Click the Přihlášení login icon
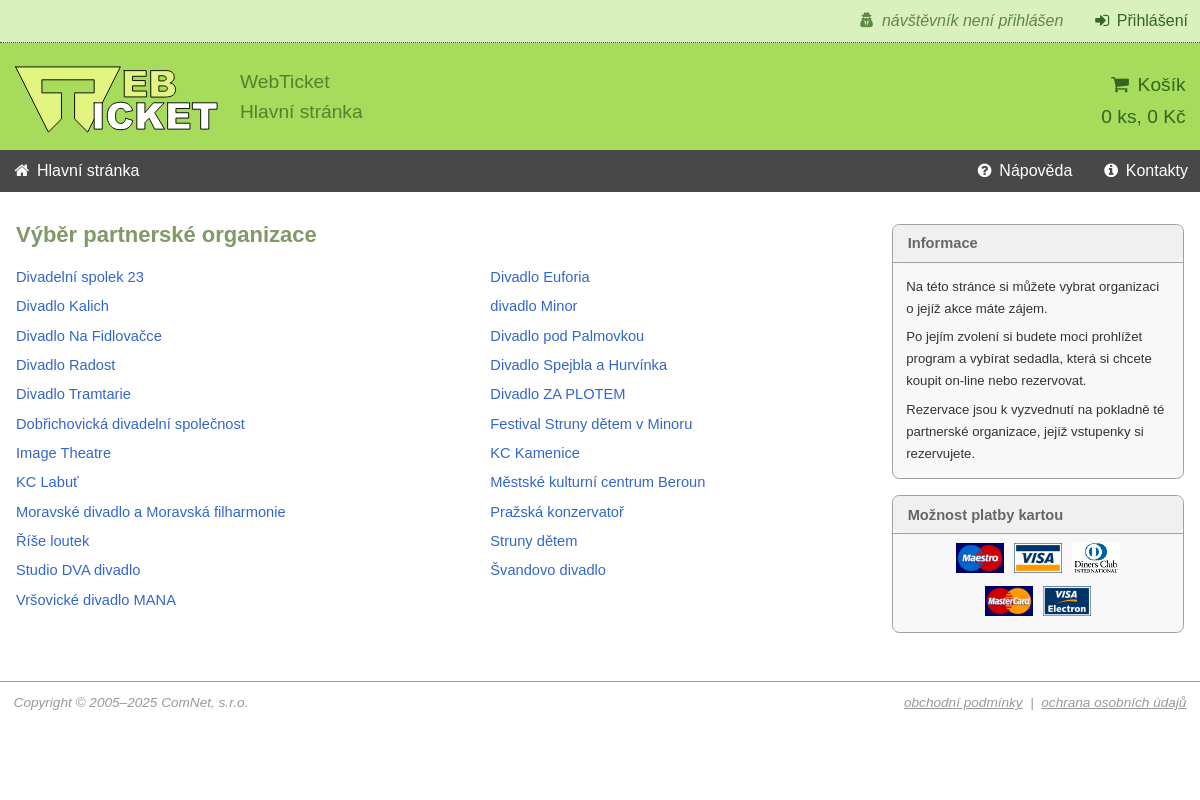The height and width of the screenshot is (800, 1200). pyautogui.click(x=1101, y=19)
